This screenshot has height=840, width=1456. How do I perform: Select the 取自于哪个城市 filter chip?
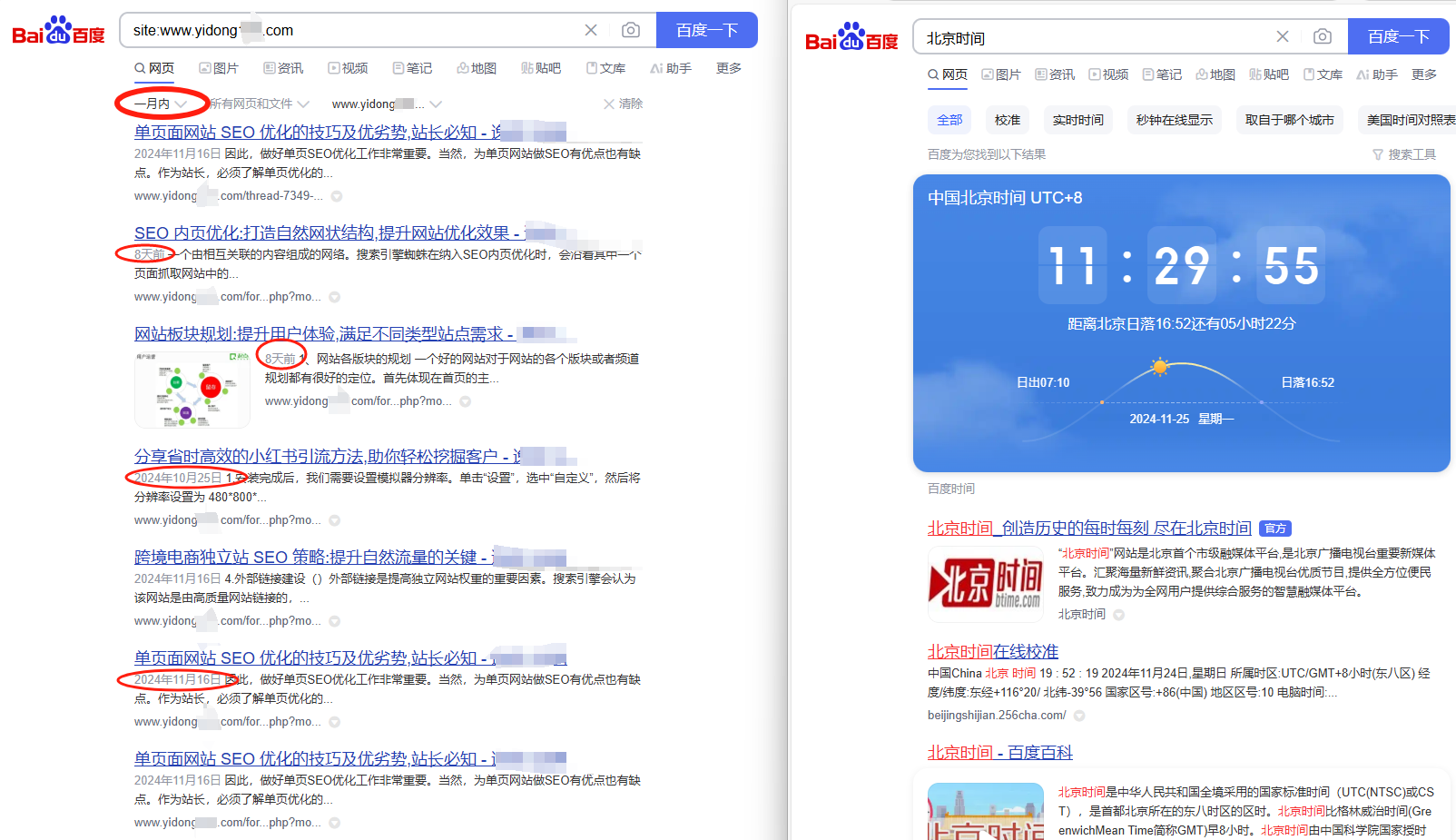[1289, 120]
